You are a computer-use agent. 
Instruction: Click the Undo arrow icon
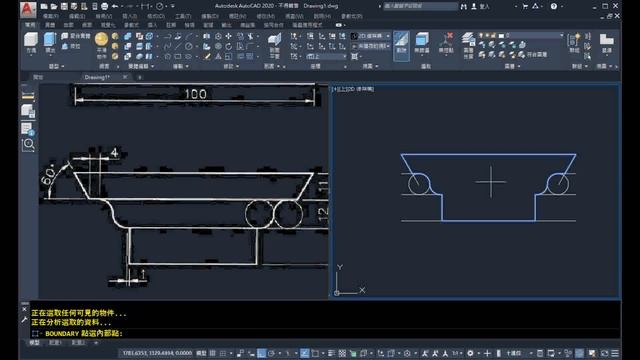coord(115,6)
